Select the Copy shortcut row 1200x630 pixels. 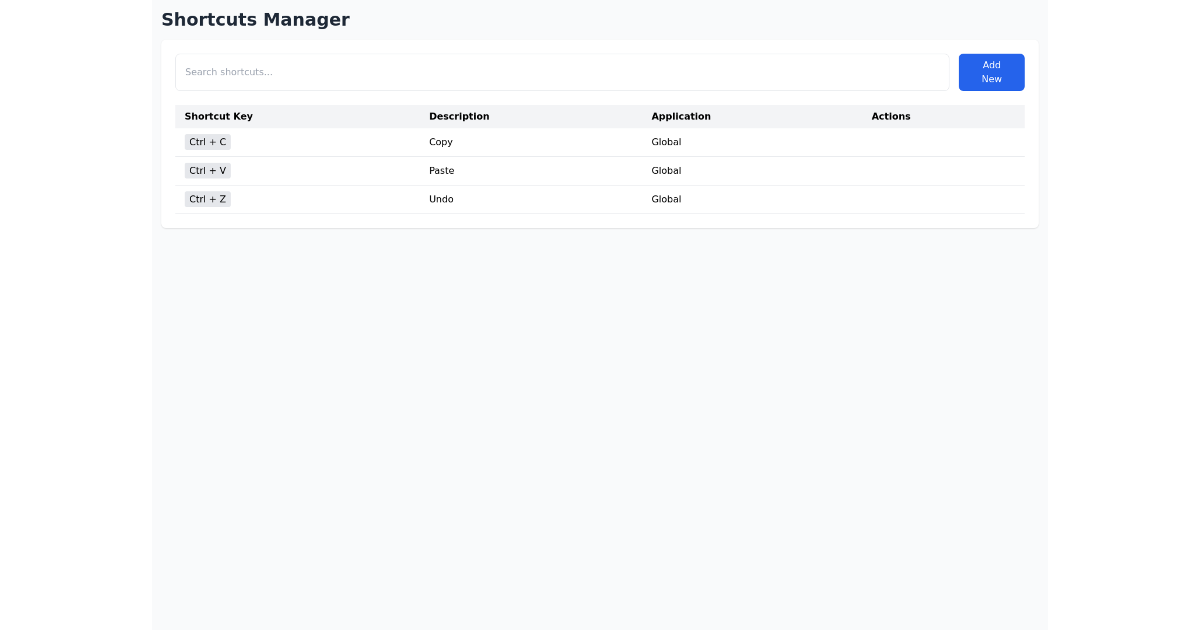[600, 141]
